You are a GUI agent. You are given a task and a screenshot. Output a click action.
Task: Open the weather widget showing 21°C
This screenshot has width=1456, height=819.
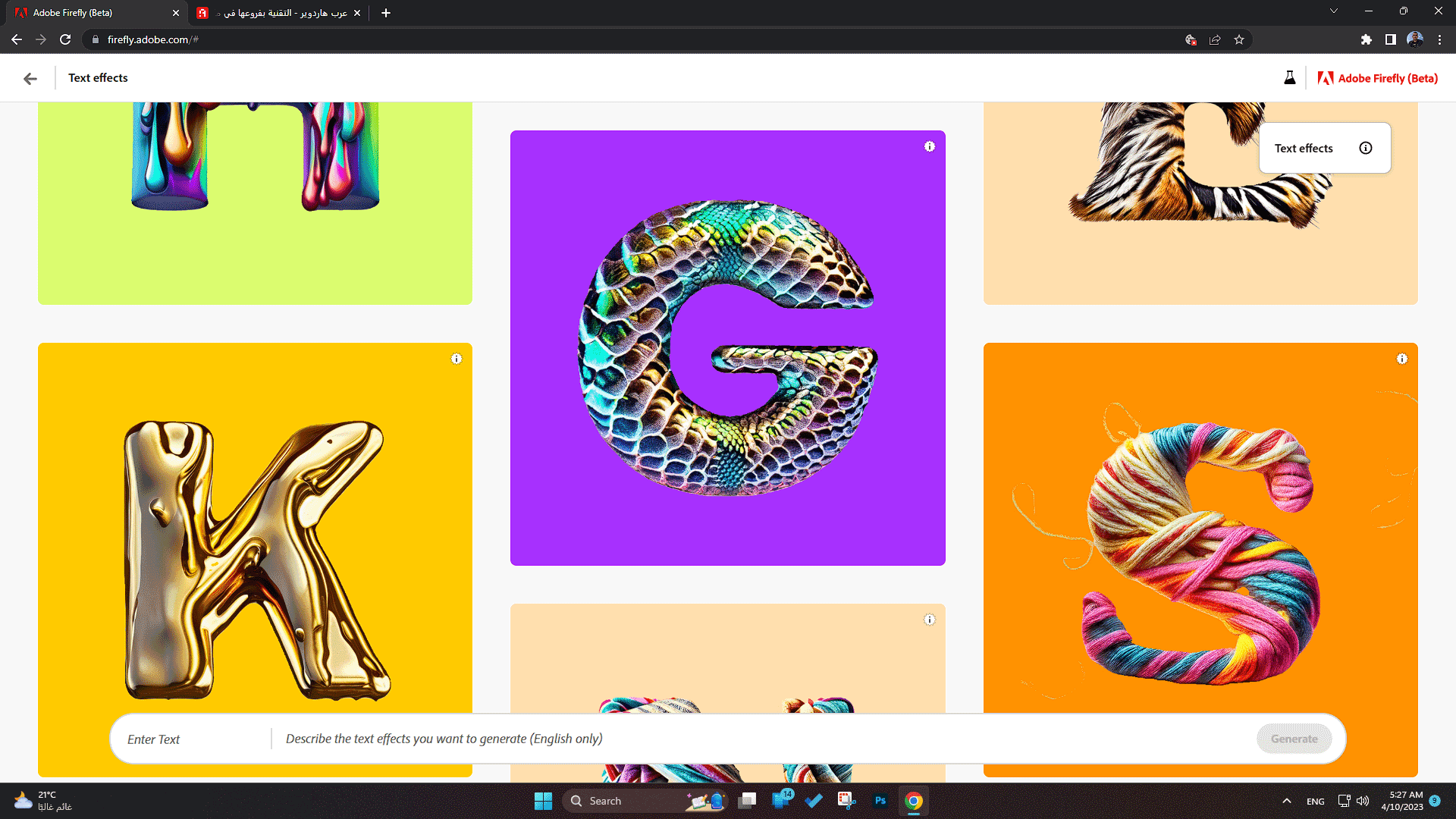coord(42,801)
